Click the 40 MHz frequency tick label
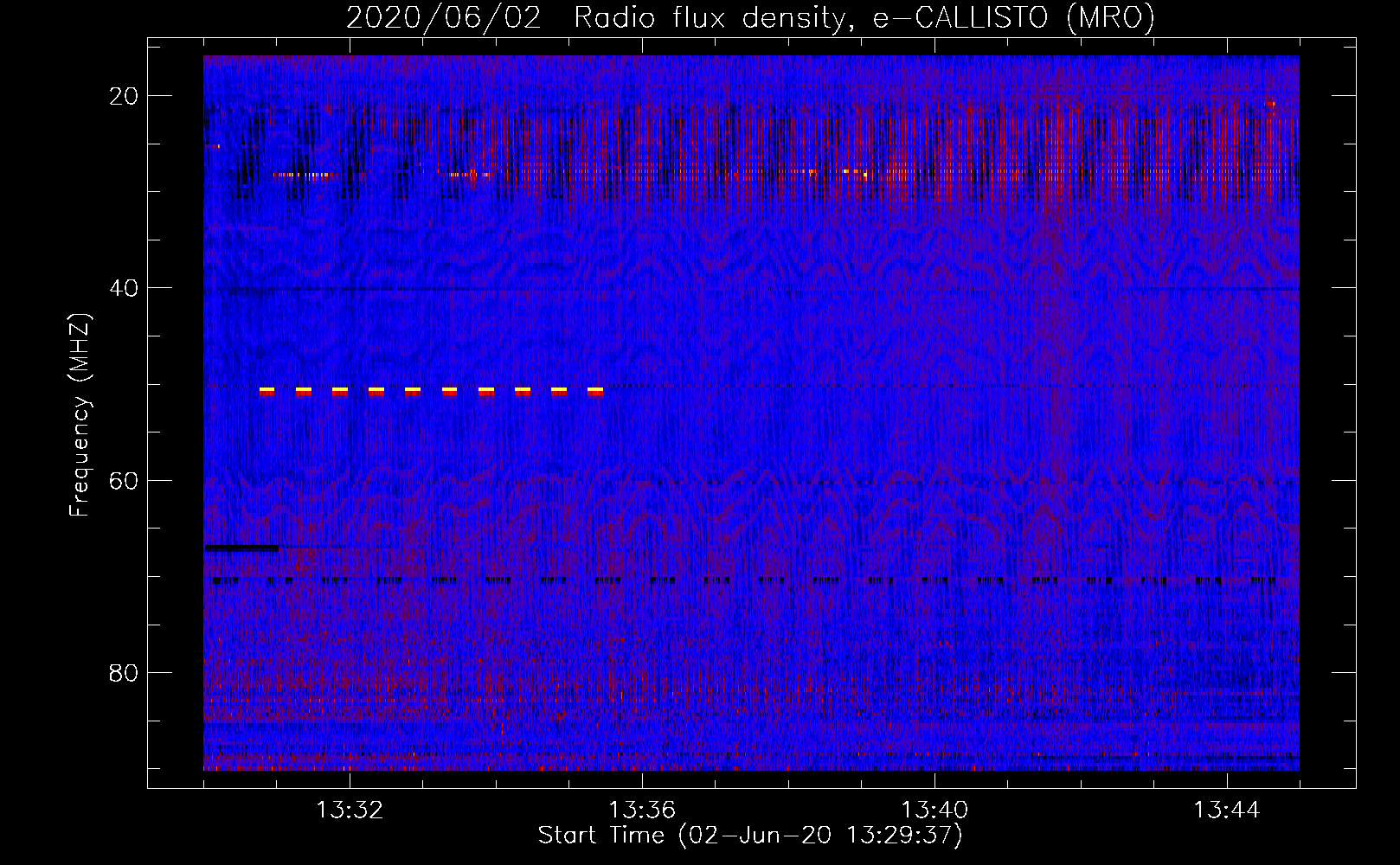Image resolution: width=1400 pixels, height=865 pixels. [x=124, y=288]
